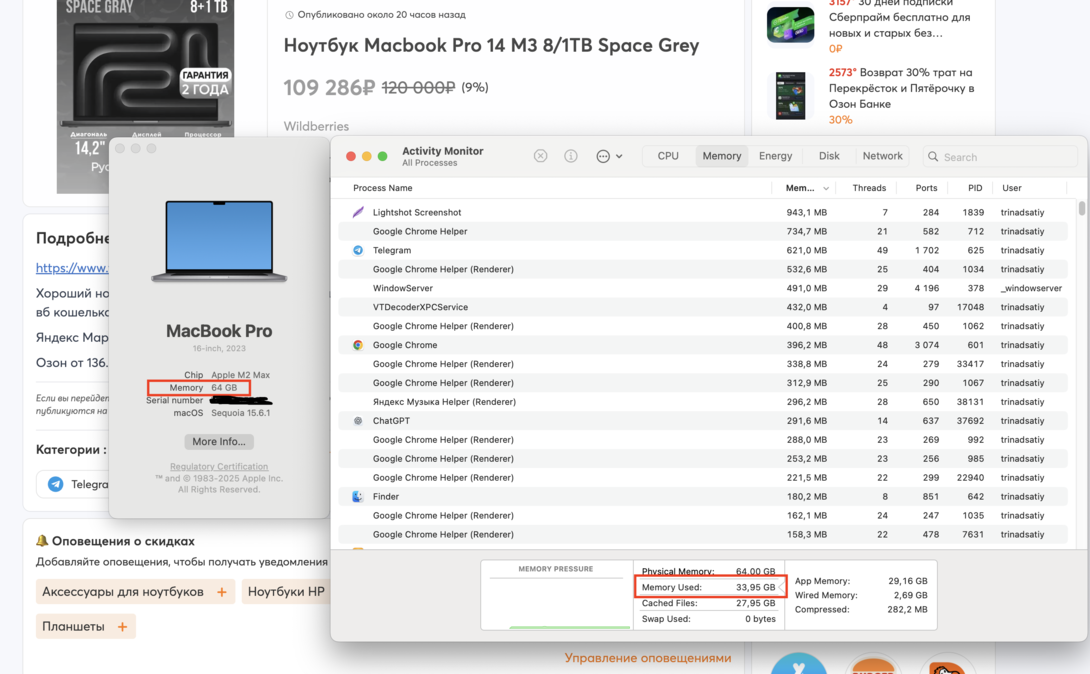
Task: Click the Wired Memory 2,69 GB entry
Action: tap(861, 595)
